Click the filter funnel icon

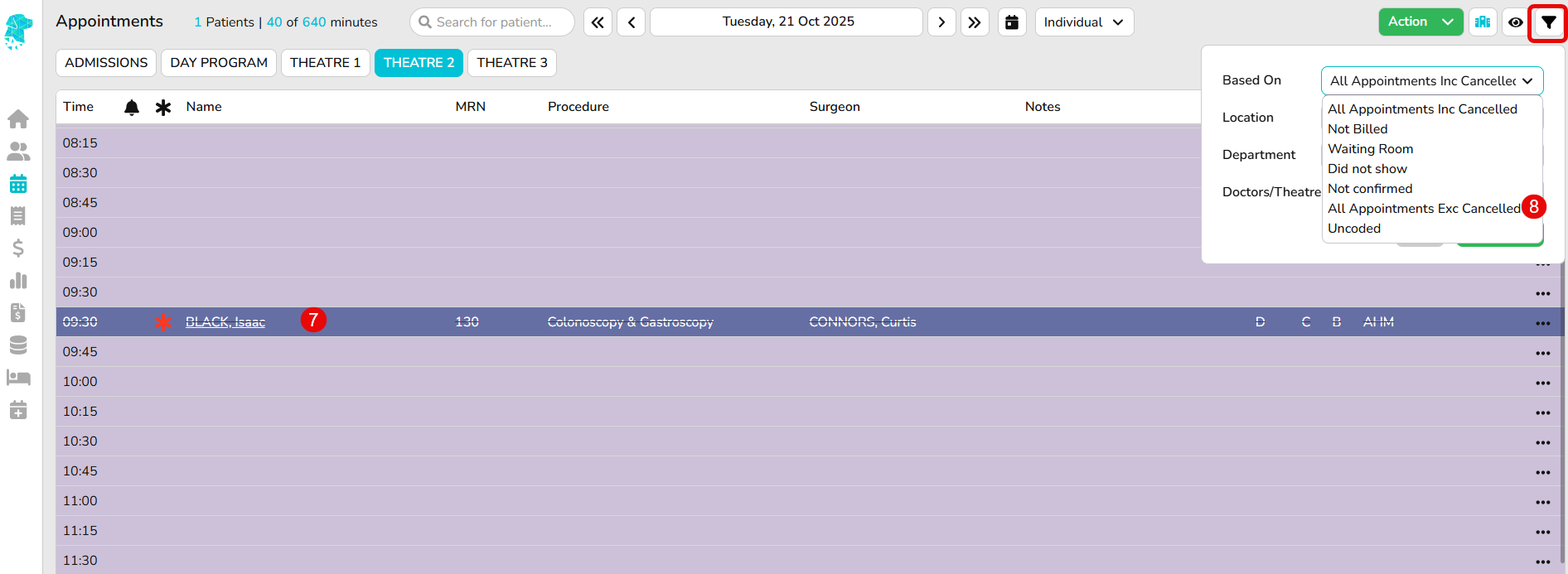[1548, 22]
